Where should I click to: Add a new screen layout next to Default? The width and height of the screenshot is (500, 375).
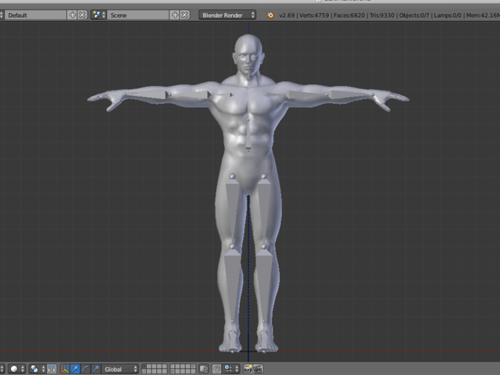72,15
